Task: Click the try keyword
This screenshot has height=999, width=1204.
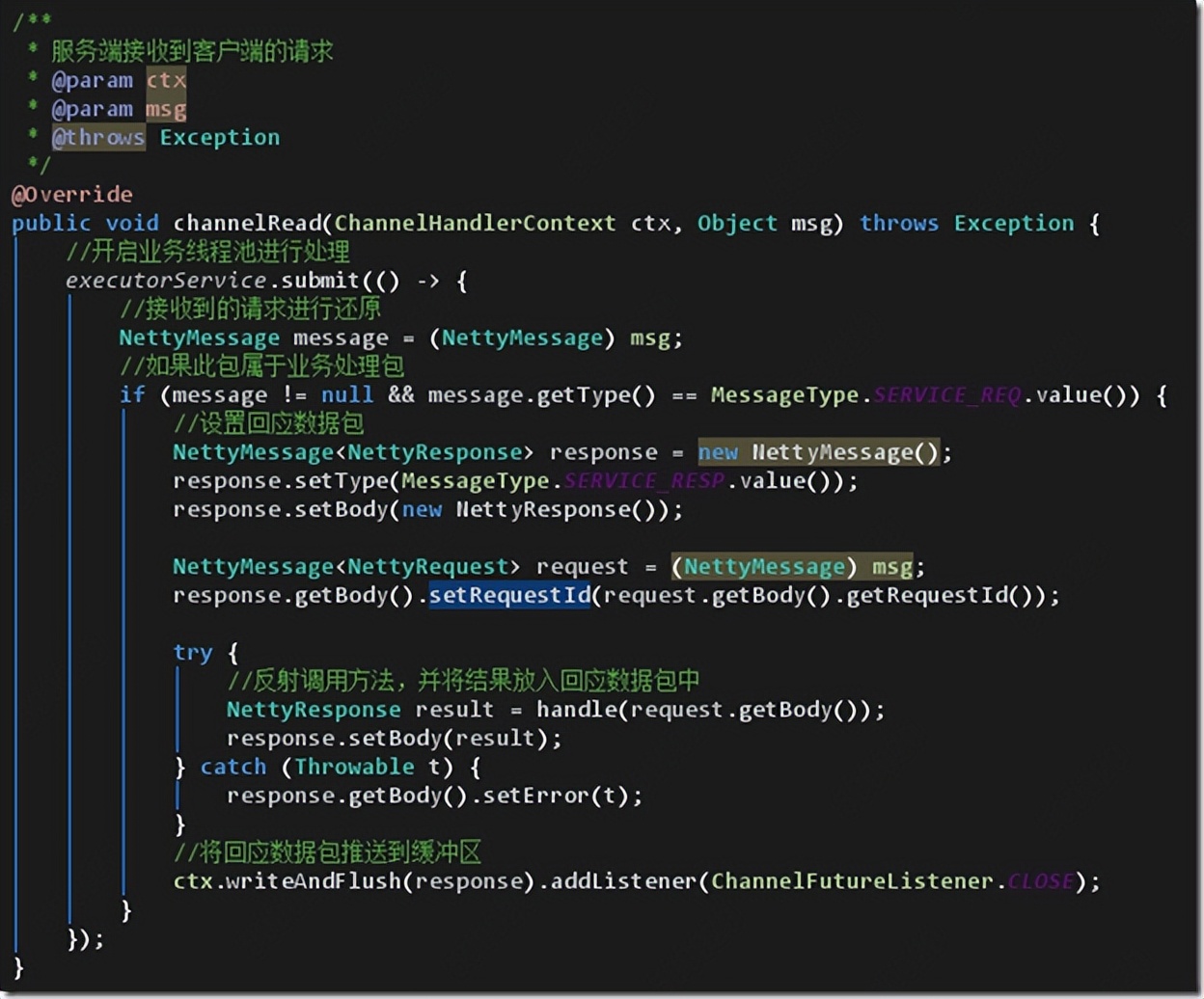Action: 192,653
